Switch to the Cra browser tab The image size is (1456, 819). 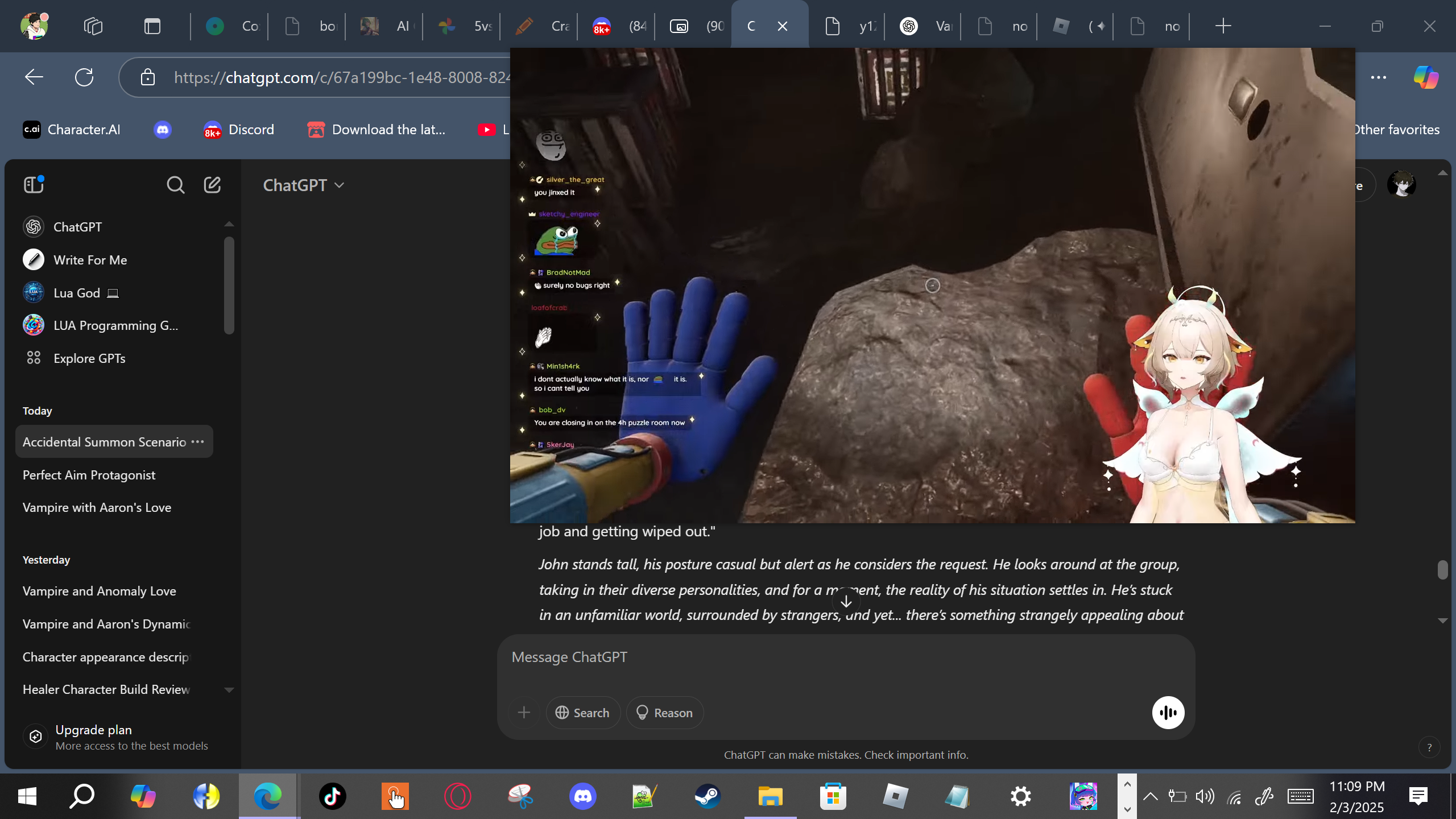pyautogui.click(x=539, y=26)
